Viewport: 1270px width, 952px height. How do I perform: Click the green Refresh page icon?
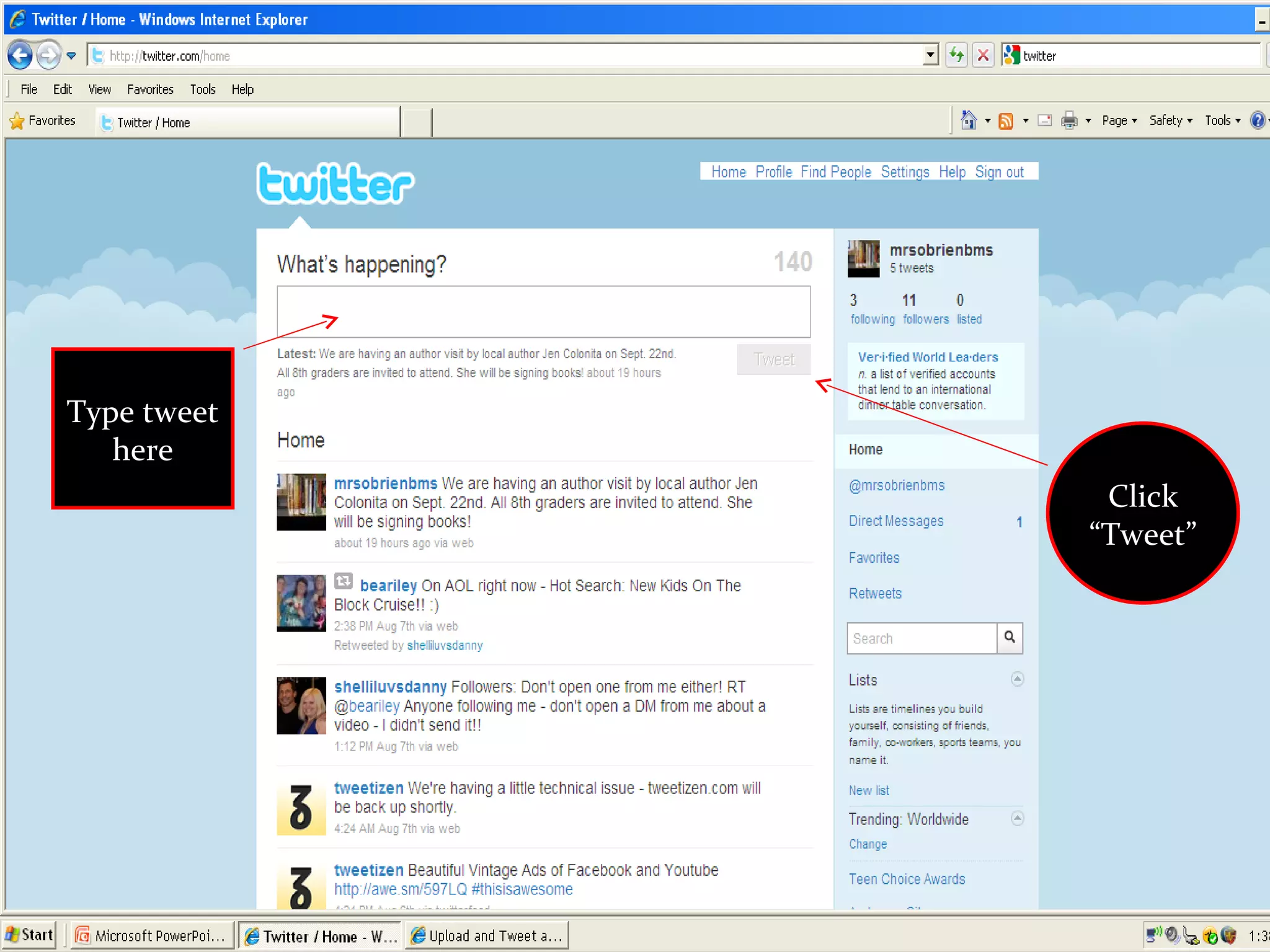(957, 56)
